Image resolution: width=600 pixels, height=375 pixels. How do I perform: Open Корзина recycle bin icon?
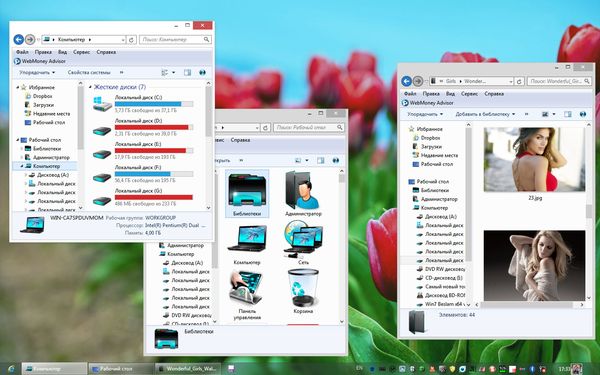[303, 291]
